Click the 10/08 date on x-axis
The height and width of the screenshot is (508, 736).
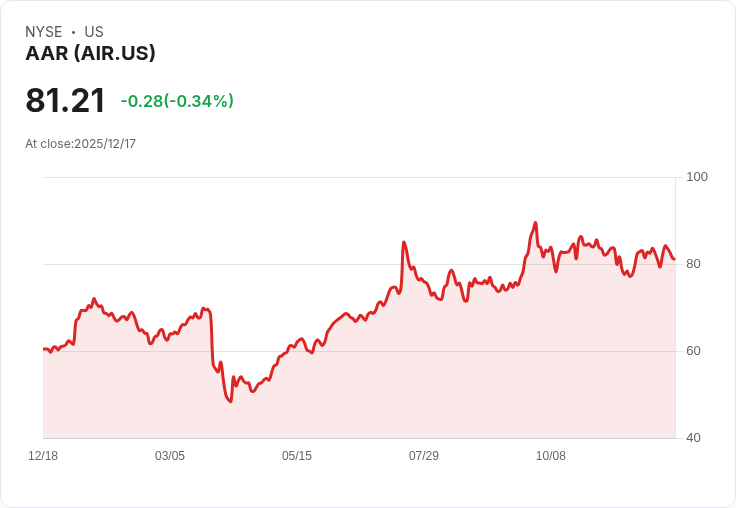point(551,456)
